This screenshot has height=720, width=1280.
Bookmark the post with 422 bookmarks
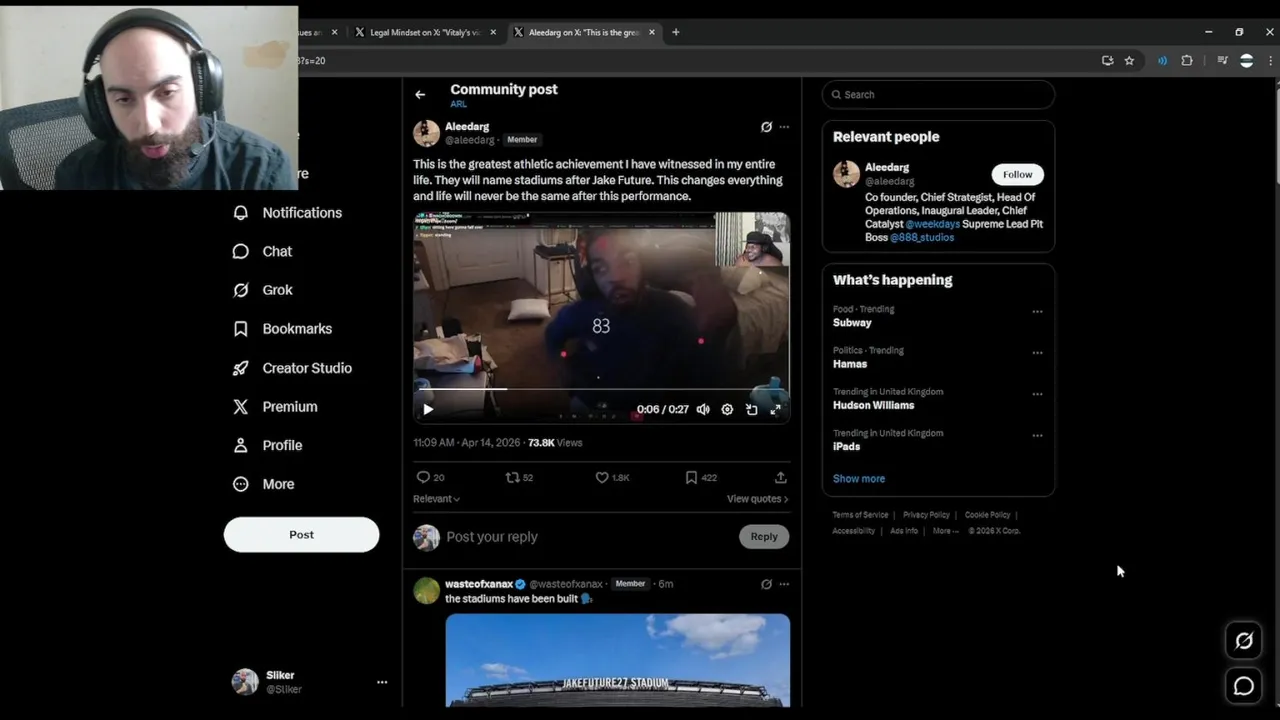(691, 477)
